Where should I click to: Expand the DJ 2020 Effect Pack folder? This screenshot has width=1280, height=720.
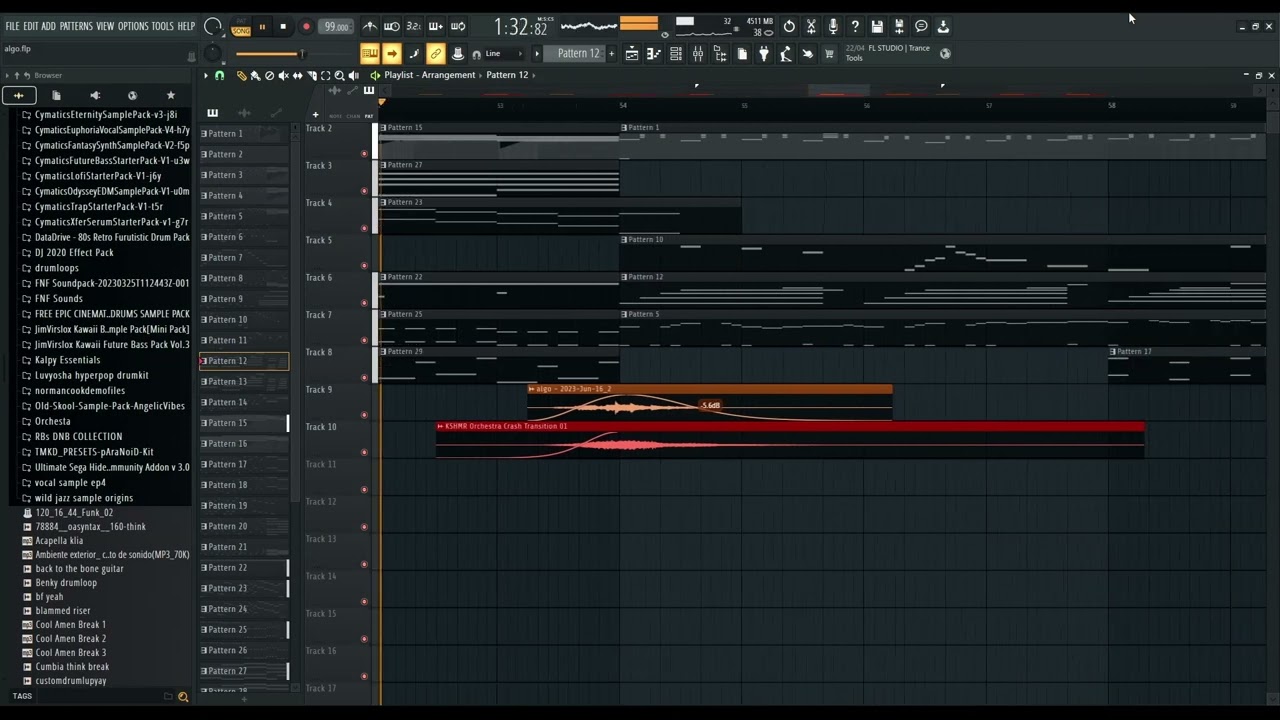pyautogui.click(x=68, y=252)
